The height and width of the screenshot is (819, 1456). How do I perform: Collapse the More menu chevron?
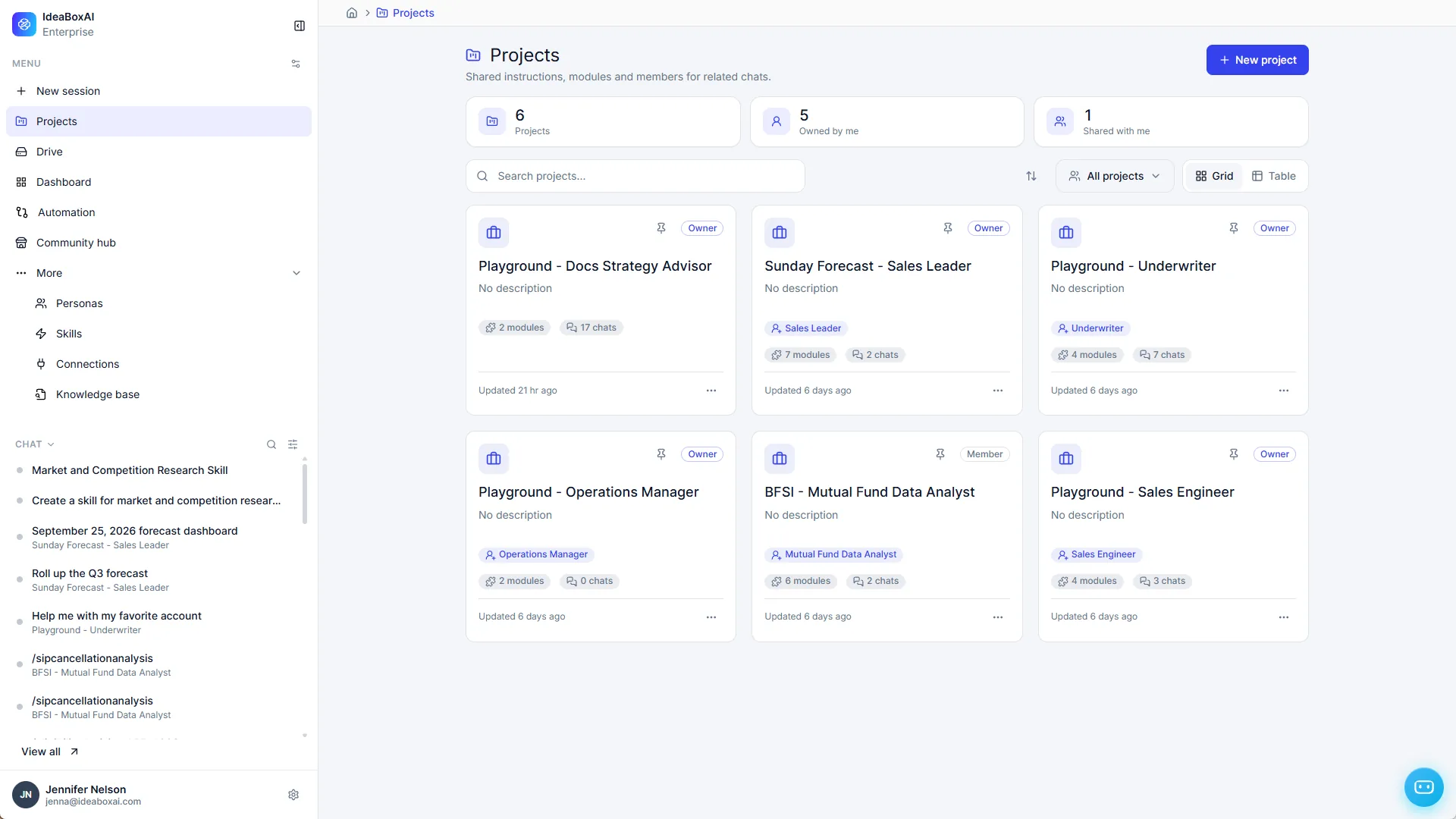pyautogui.click(x=297, y=273)
